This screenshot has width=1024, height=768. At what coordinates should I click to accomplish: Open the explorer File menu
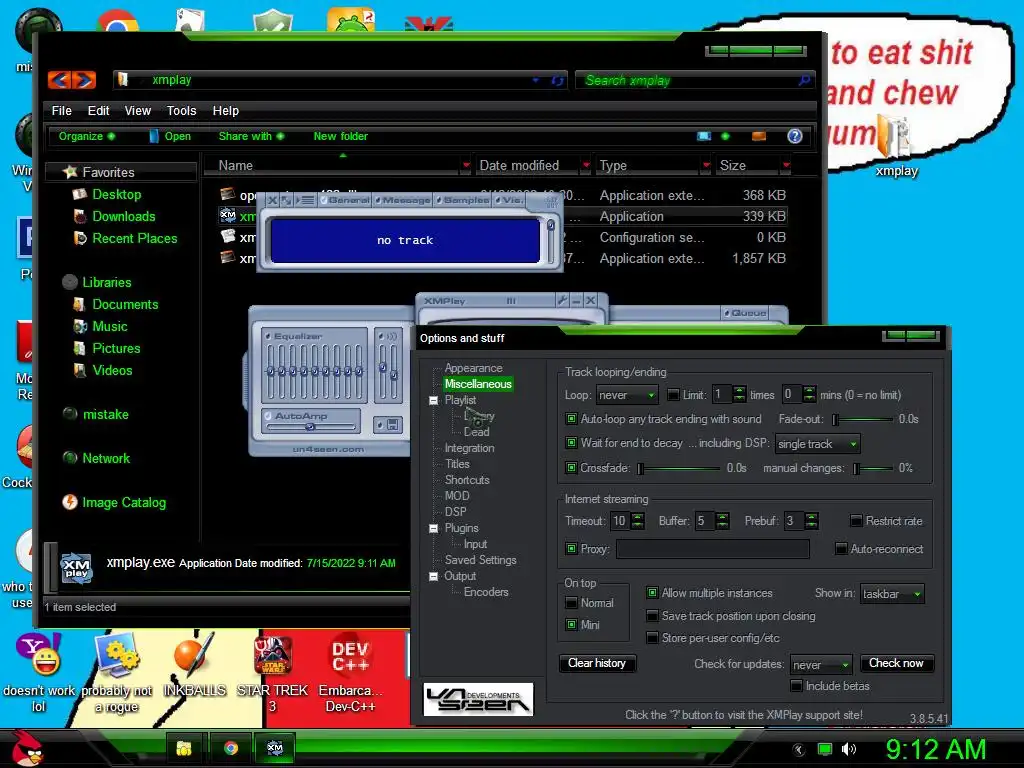click(x=61, y=110)
